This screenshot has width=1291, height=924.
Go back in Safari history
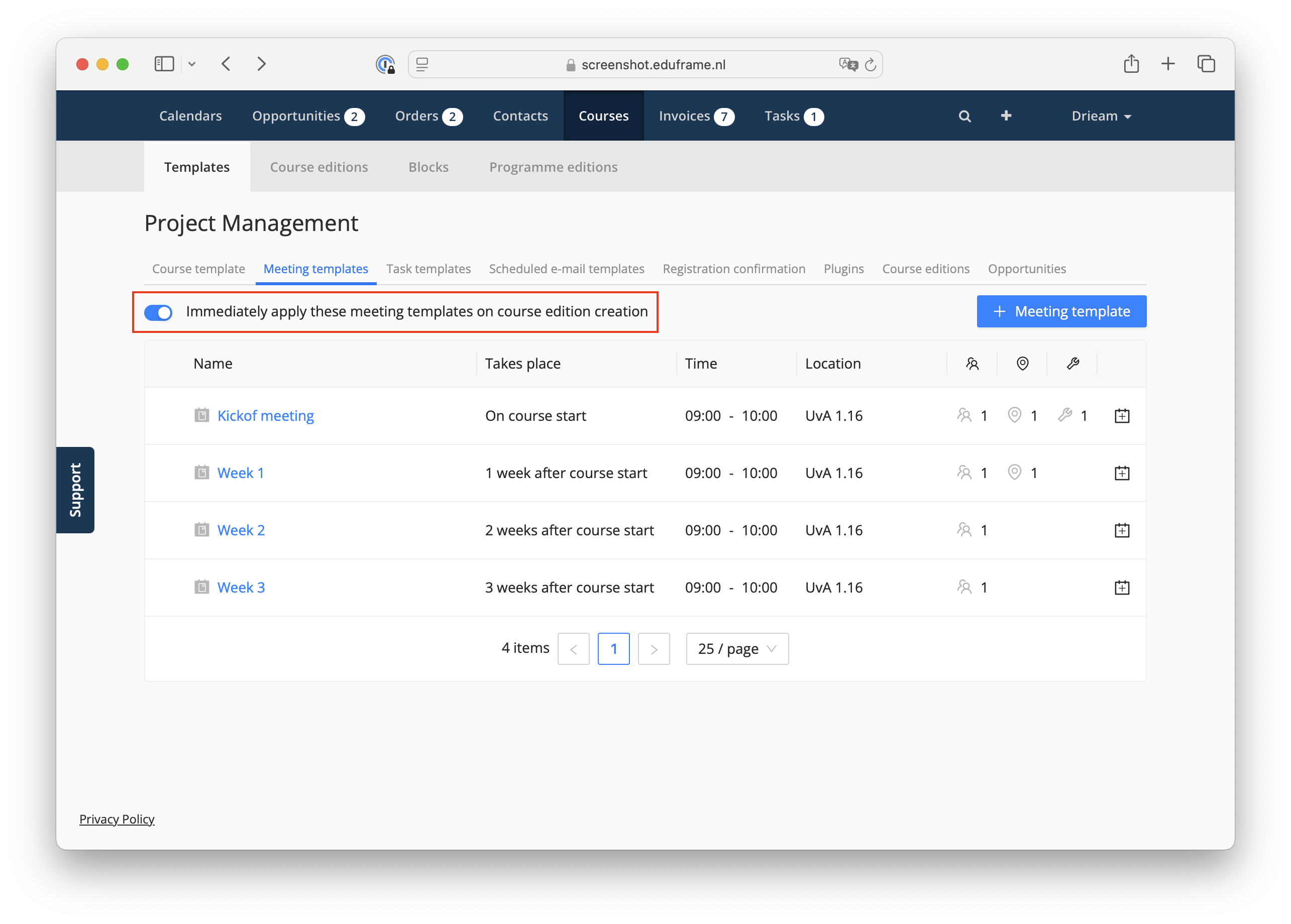point(226,64)
